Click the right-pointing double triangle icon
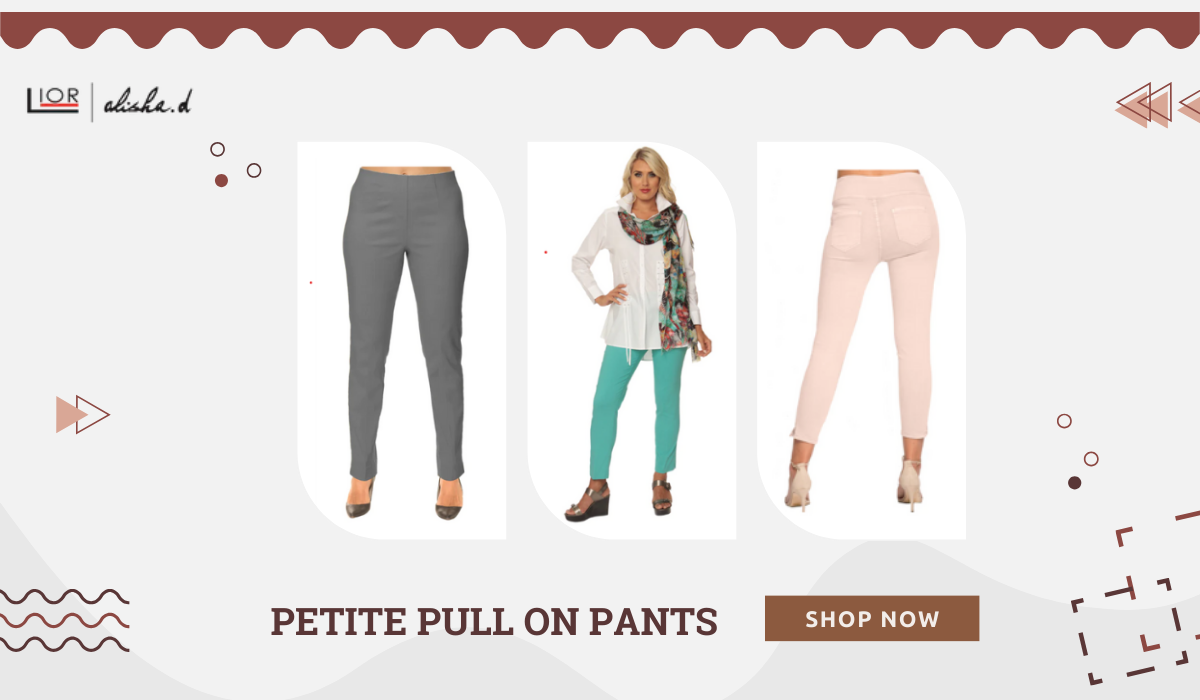The image size is (1200, 700). pos(82,414)
